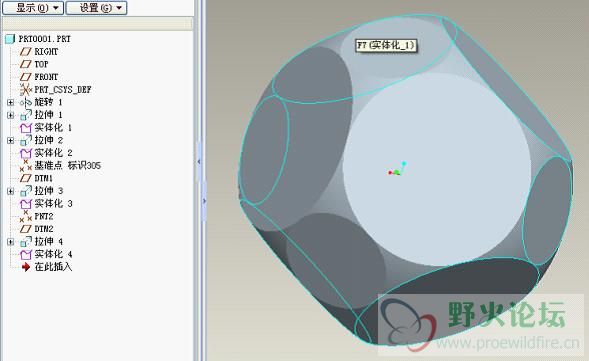Click the 拉伸 3 extrude feature icon

(x=26, y=191)
